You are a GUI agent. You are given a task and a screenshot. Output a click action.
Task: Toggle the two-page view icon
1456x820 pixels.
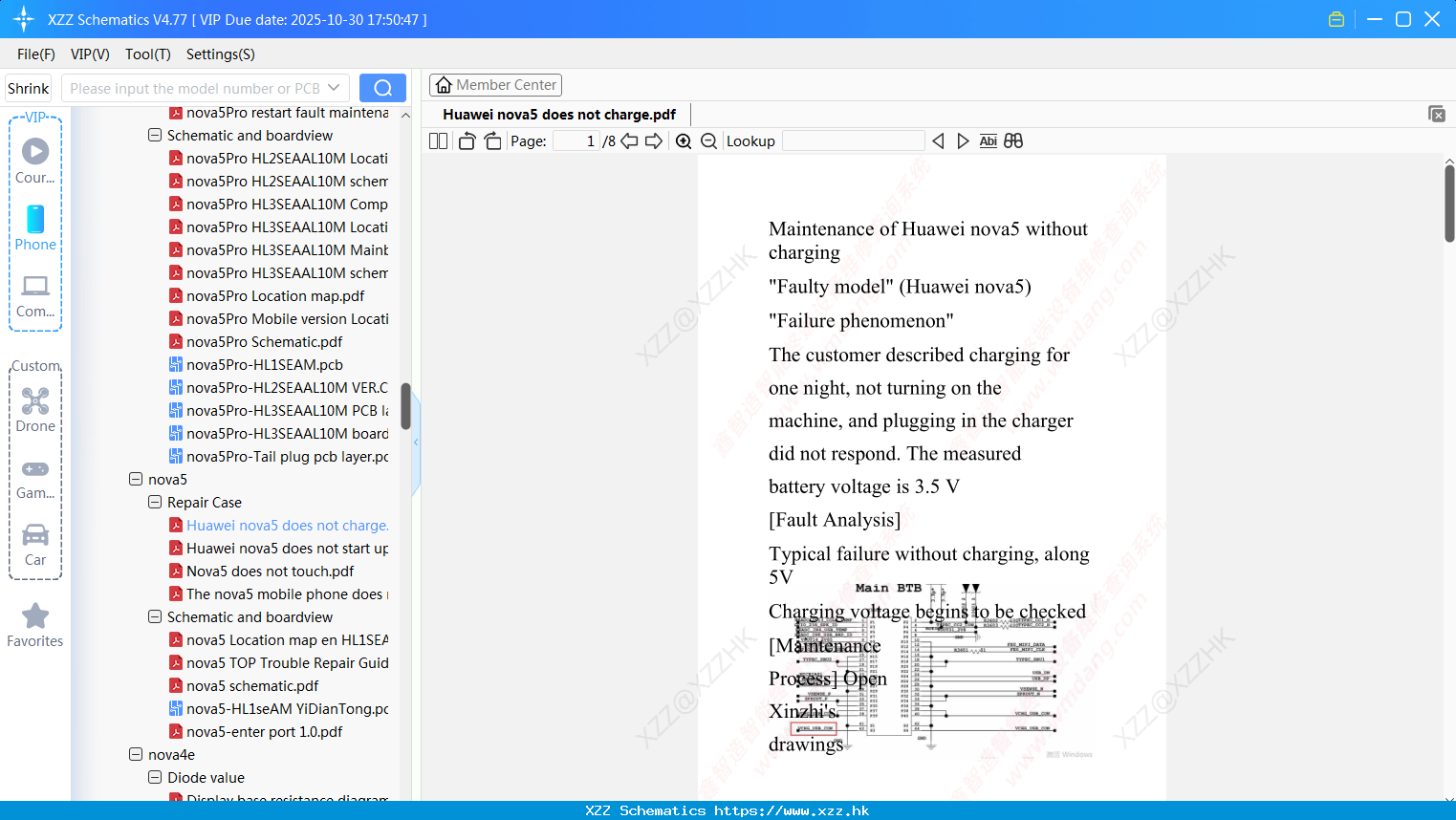tap(438, 141)
